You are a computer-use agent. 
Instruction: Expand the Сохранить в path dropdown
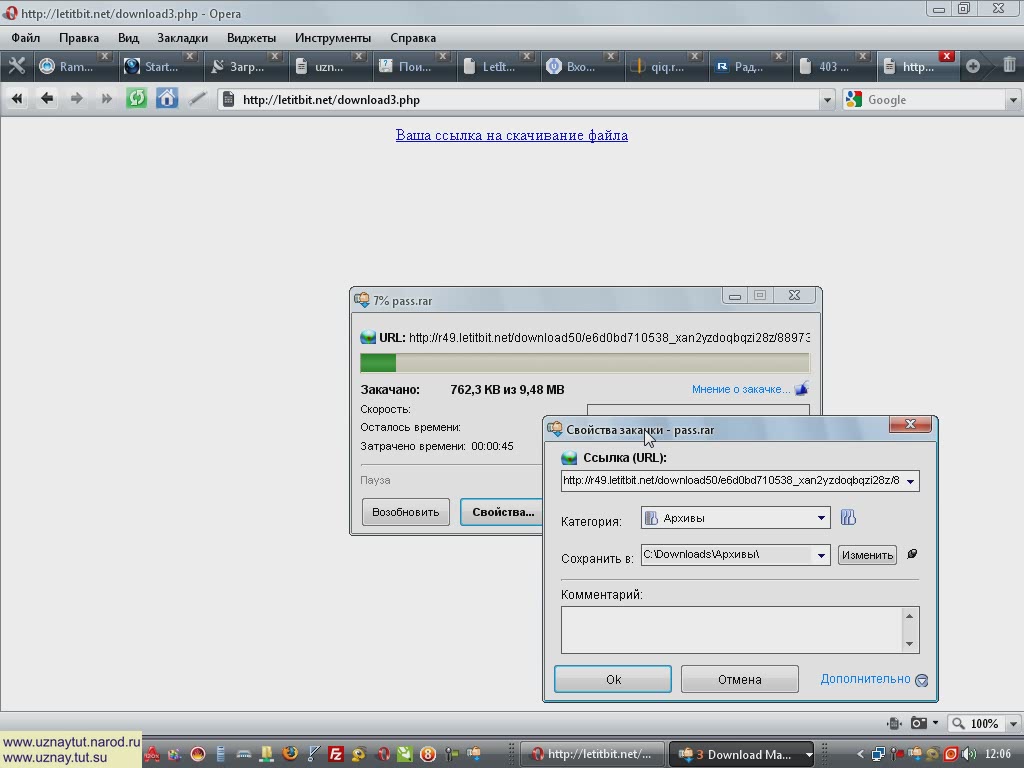tap(821, 555)
